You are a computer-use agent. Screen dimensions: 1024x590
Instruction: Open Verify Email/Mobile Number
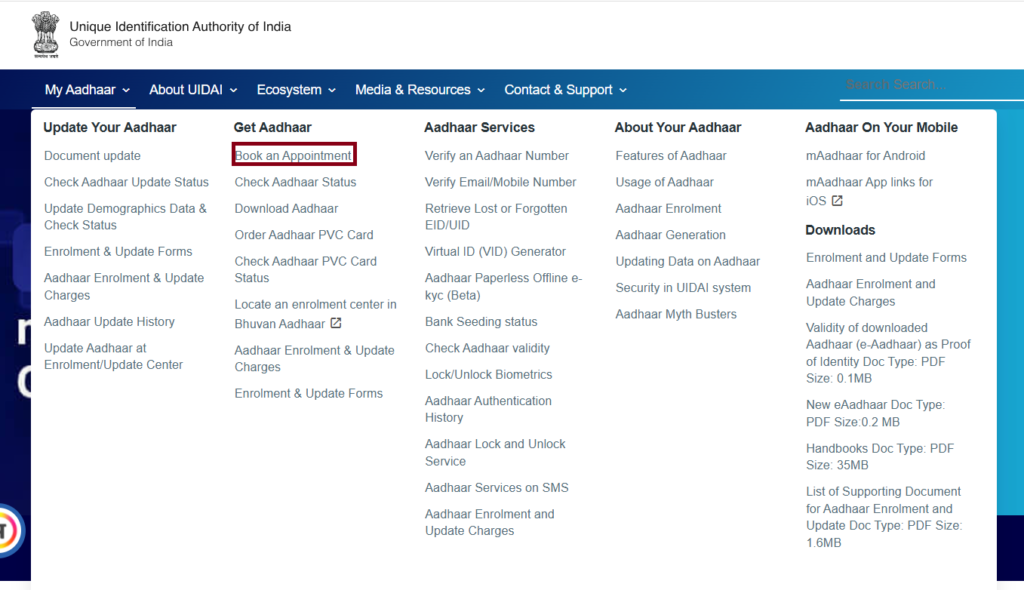(x=500, y=182)
